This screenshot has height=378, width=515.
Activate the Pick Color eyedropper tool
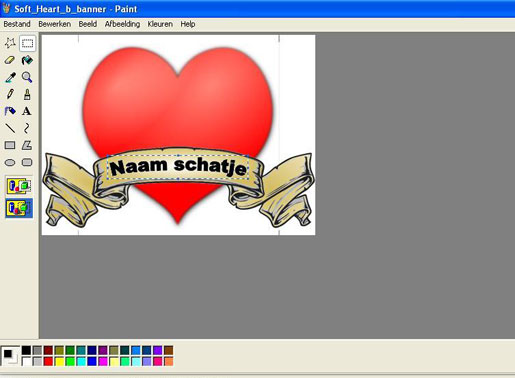[10, 77]
